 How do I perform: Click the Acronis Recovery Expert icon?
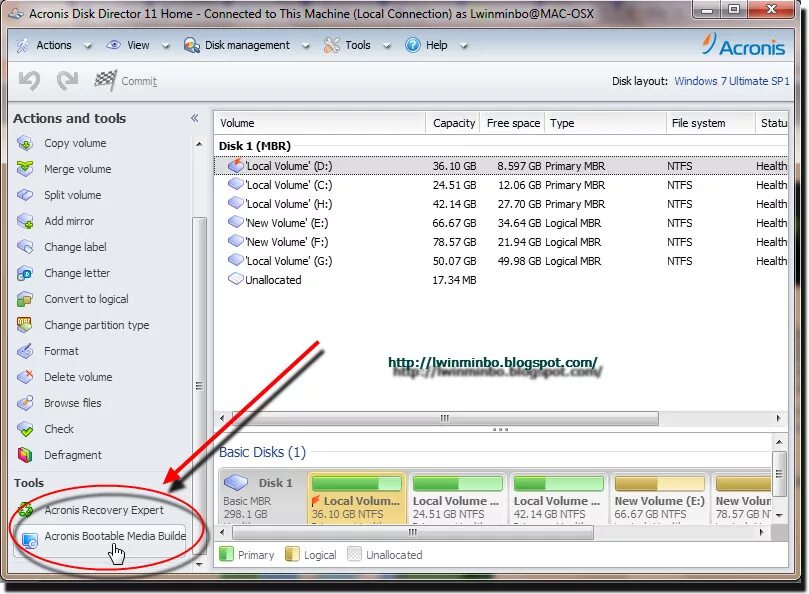click(x=26, y=510)
